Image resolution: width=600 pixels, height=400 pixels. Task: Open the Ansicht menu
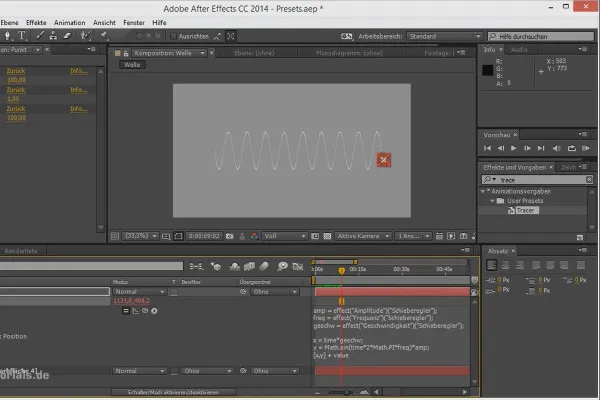(x=104, y=23)
